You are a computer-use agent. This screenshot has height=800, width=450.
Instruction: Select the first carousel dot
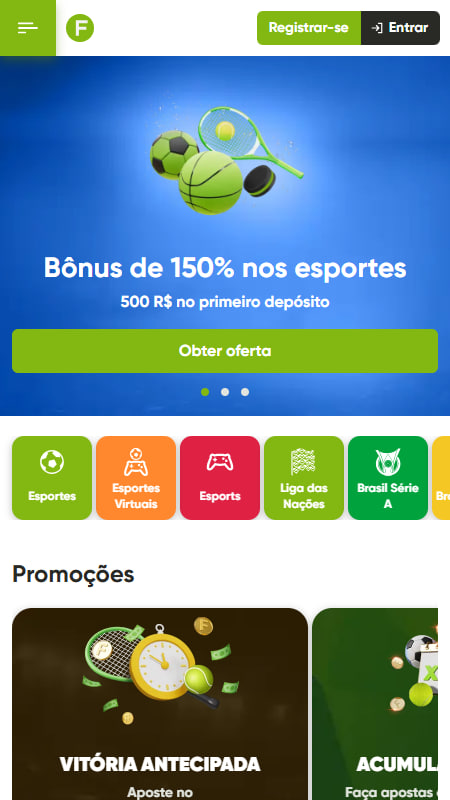point(205,392)
